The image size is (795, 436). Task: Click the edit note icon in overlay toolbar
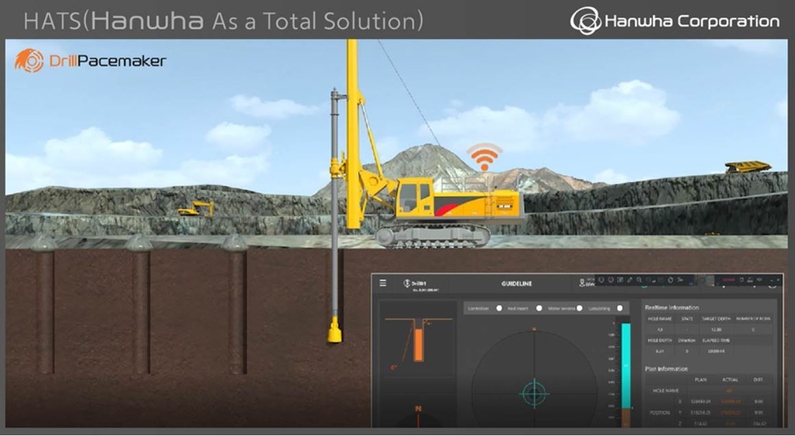click(x=620, y=280)
